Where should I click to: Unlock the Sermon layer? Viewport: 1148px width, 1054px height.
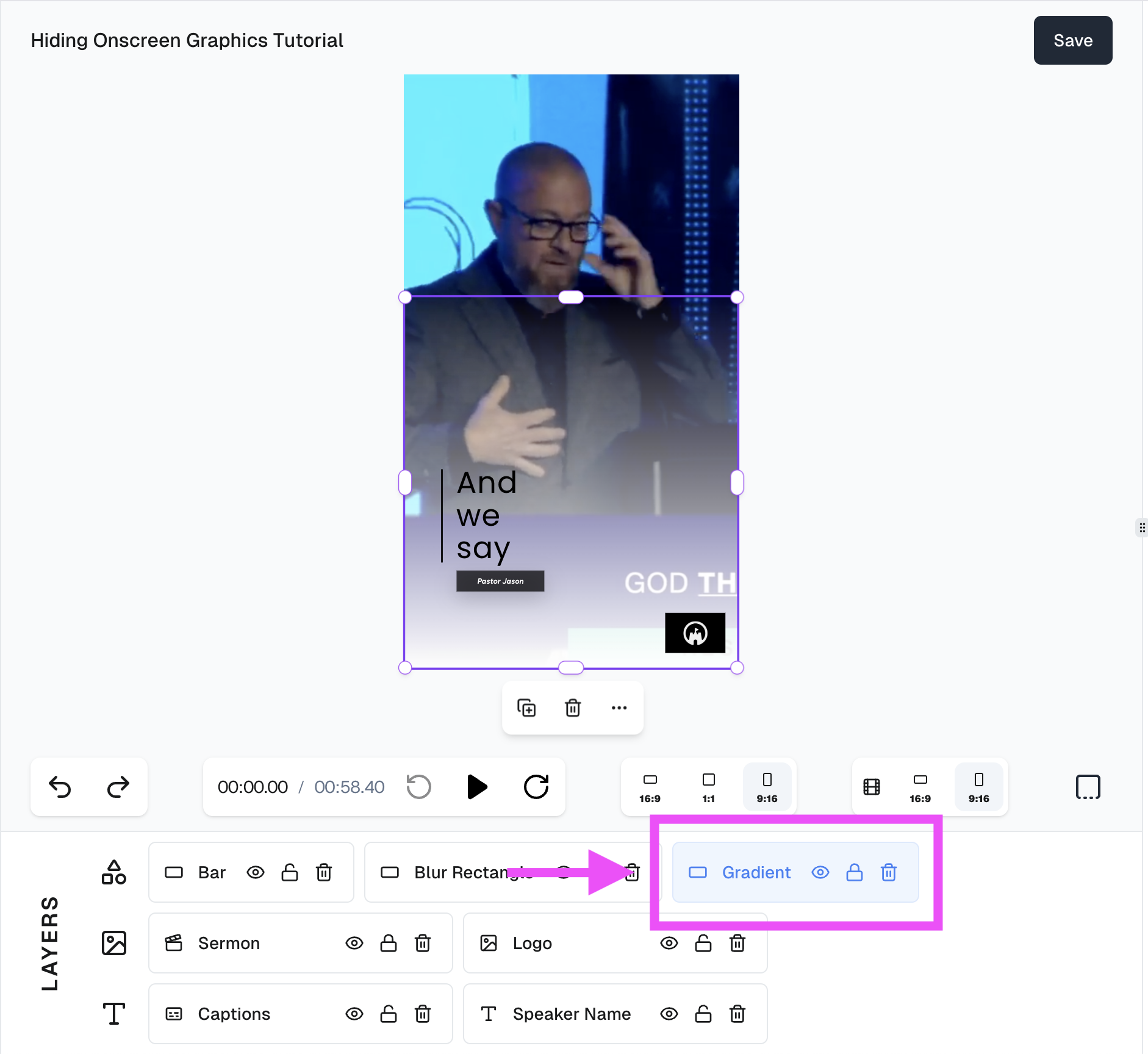pos(389,943)
